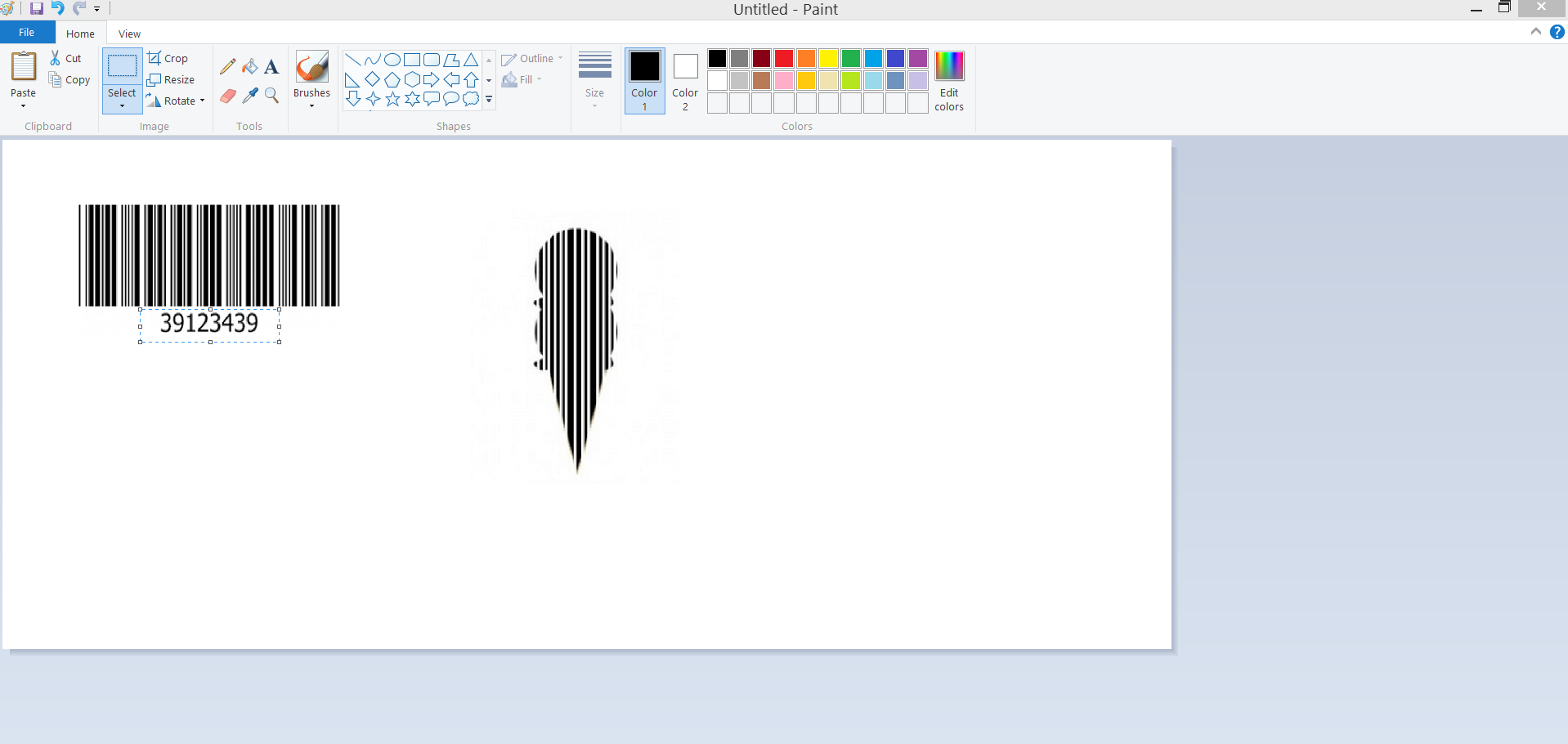Collapse the ribbon with the chevron
The image size is (1568, 744).
(x=1535, y=32)
